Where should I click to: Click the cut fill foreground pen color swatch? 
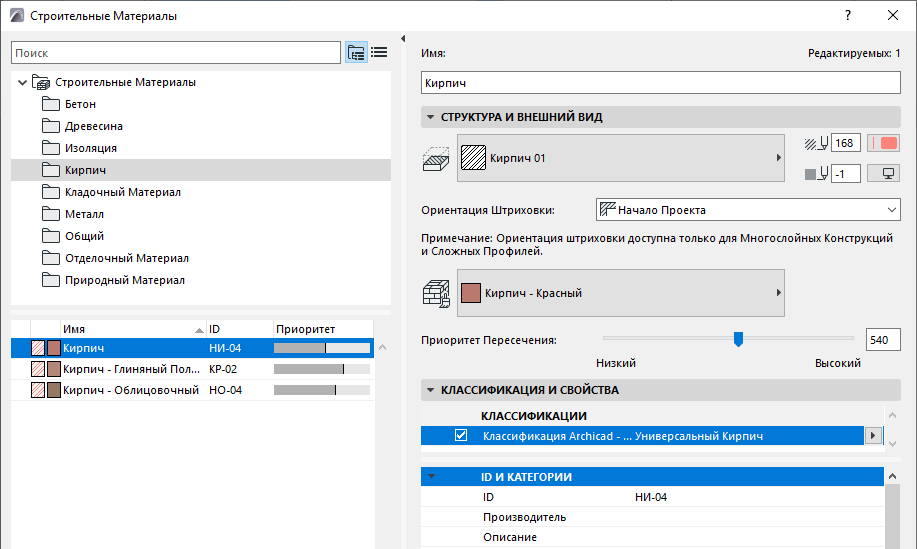pos(885,143)
